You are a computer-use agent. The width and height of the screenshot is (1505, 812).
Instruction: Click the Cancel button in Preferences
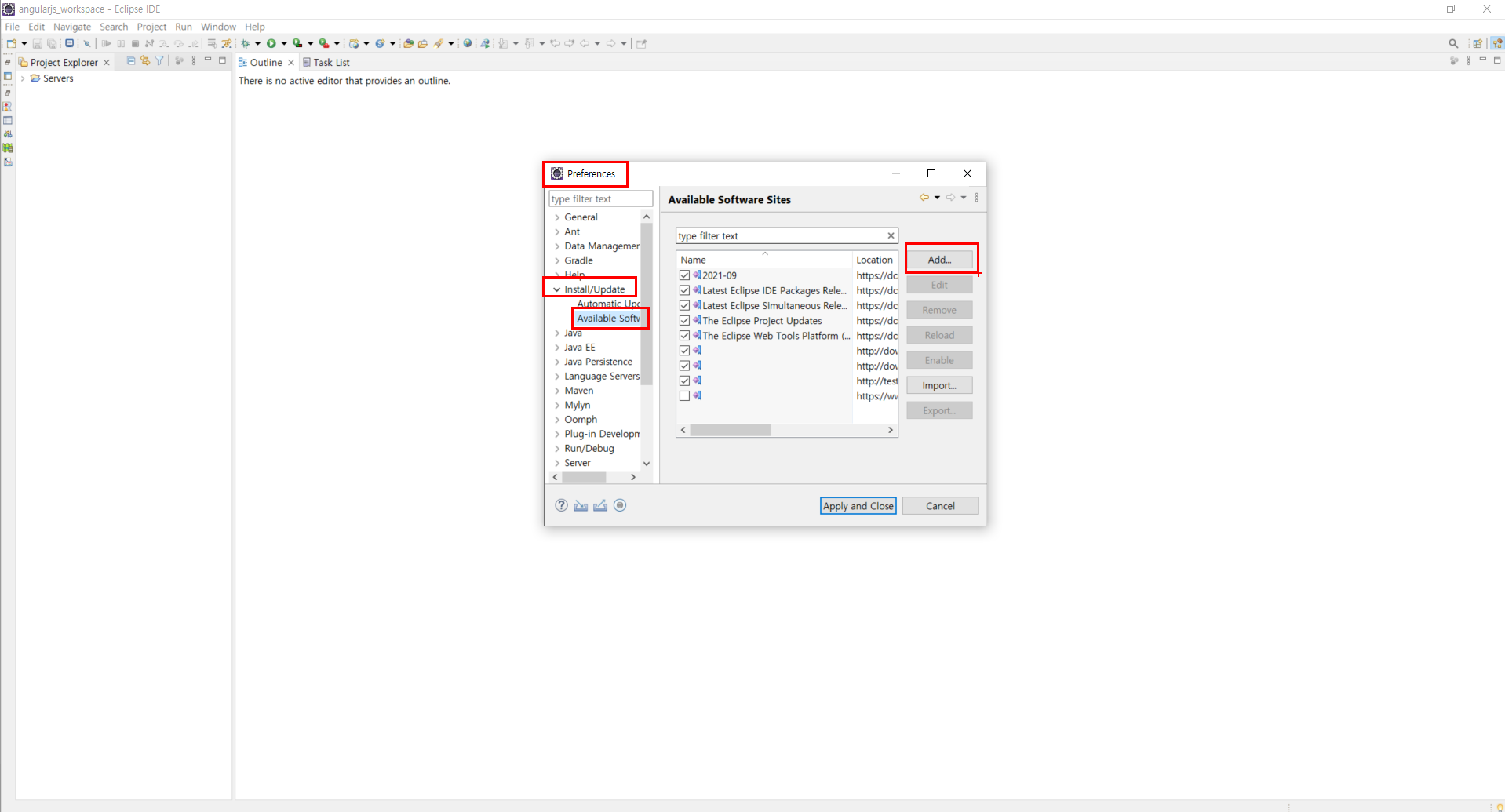pyautogui.click(x=940, y=506)
